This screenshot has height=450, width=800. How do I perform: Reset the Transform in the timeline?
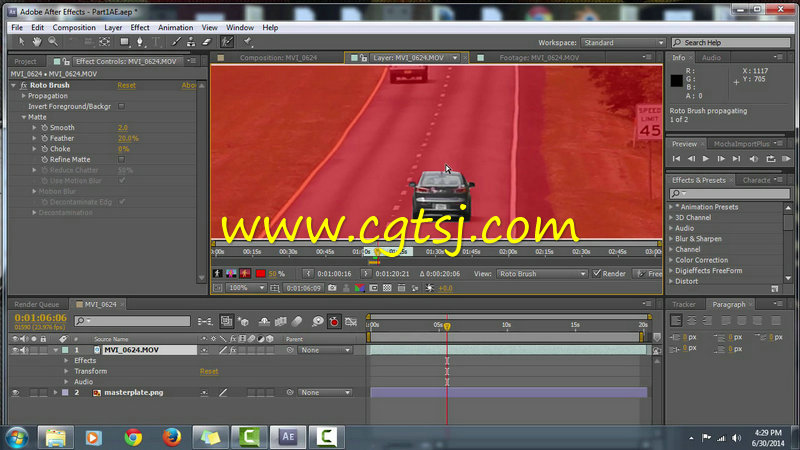(x=209, y=371)
